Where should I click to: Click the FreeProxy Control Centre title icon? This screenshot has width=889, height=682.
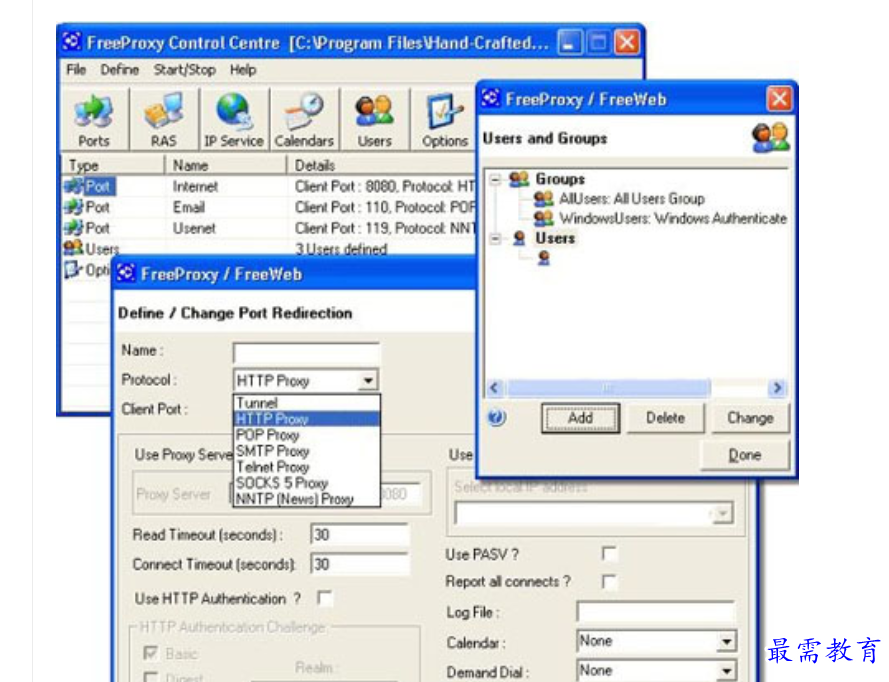pos(73,41)
